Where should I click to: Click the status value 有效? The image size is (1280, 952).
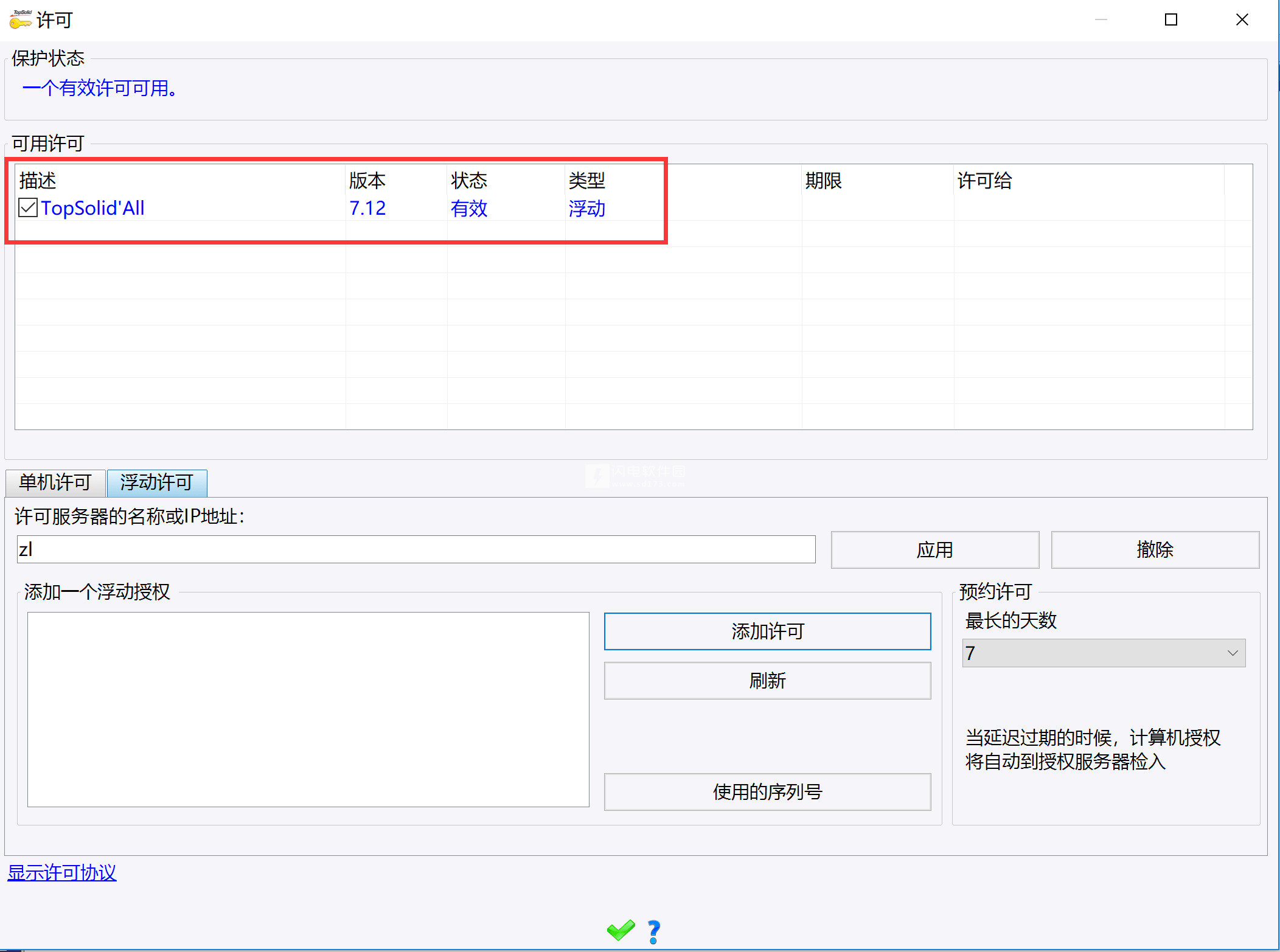[469, 208]
